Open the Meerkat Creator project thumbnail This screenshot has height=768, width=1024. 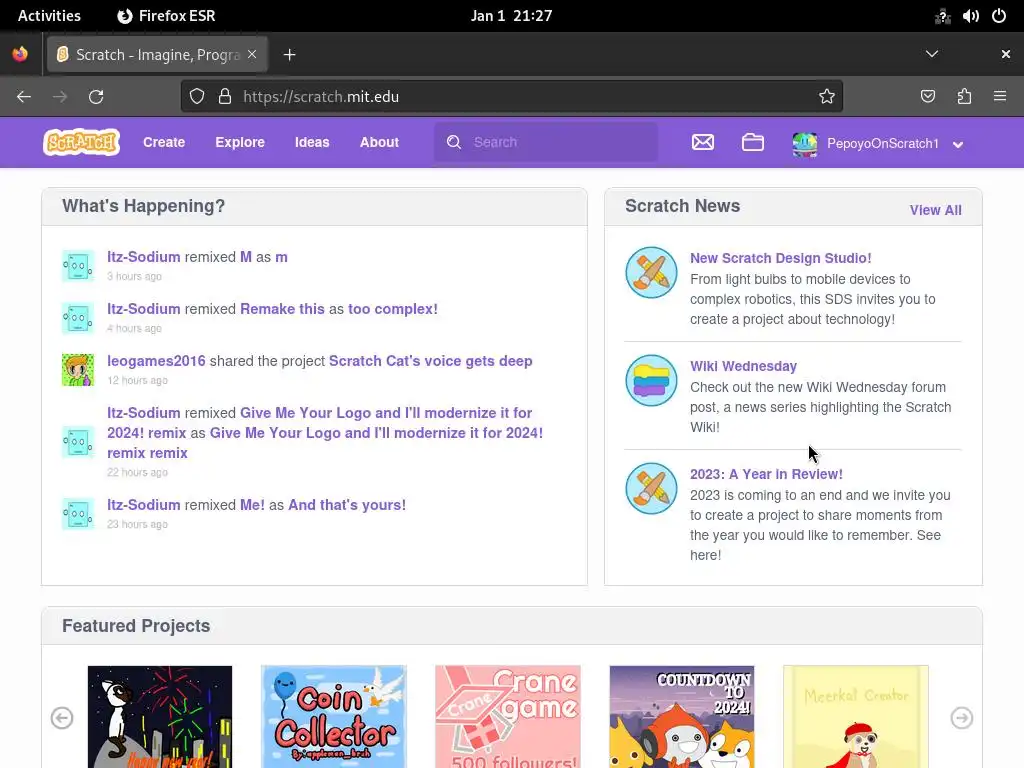856,717
